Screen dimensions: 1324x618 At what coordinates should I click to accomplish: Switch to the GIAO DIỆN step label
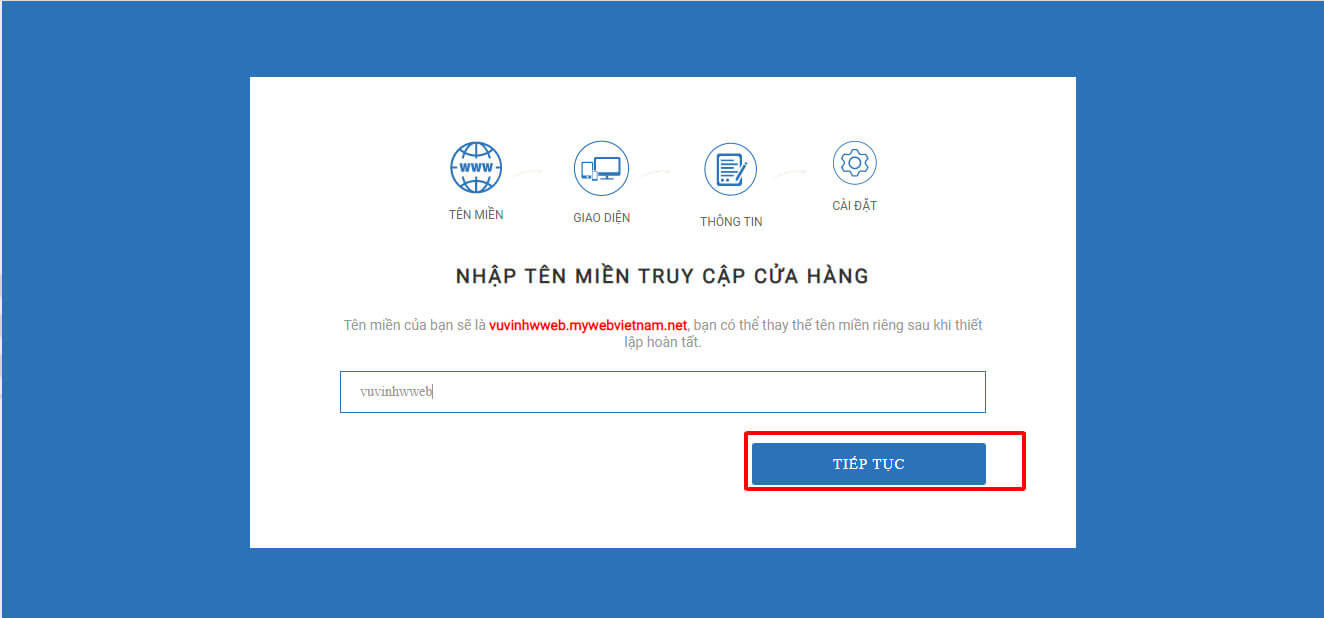[602, 217]
